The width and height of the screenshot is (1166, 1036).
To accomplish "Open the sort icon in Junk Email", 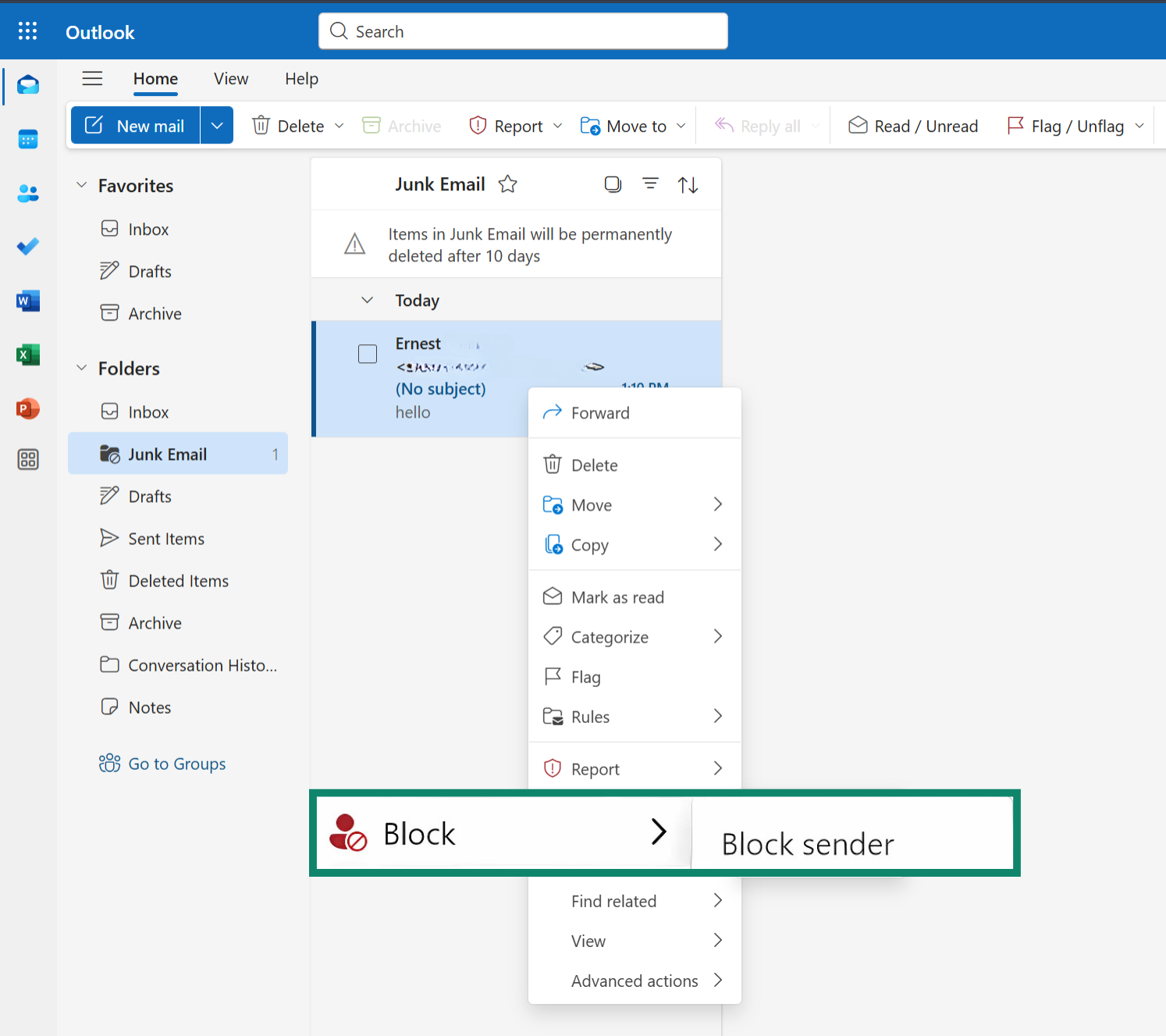I will point(688,184).
